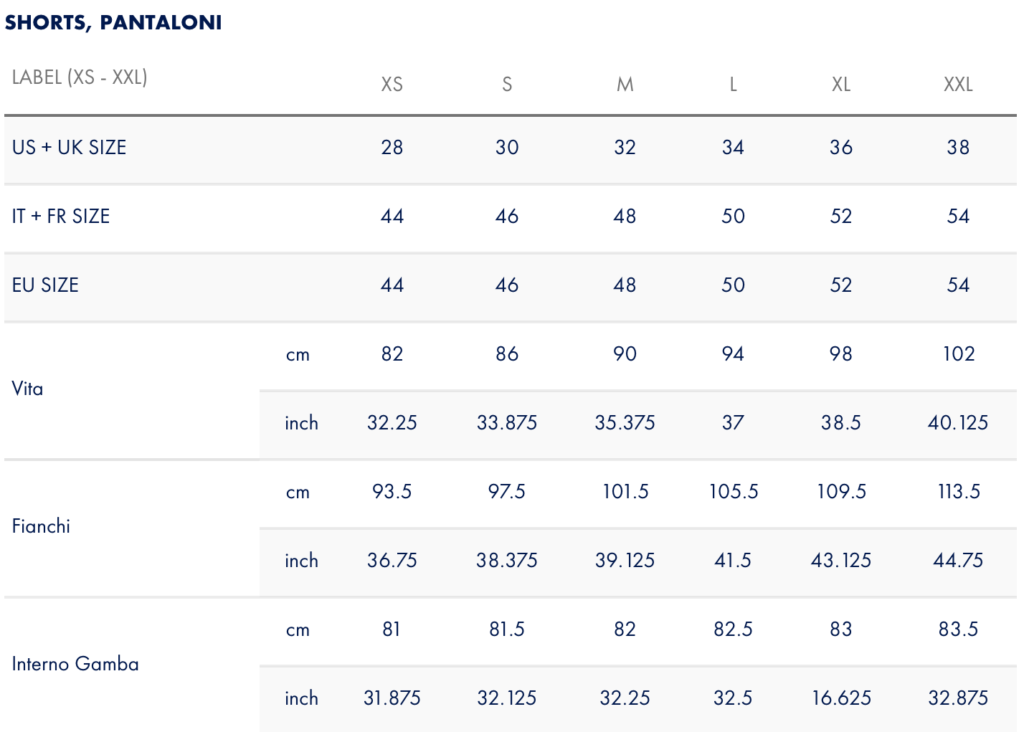Click the M size column header
1024x732 pixels.
625,84
